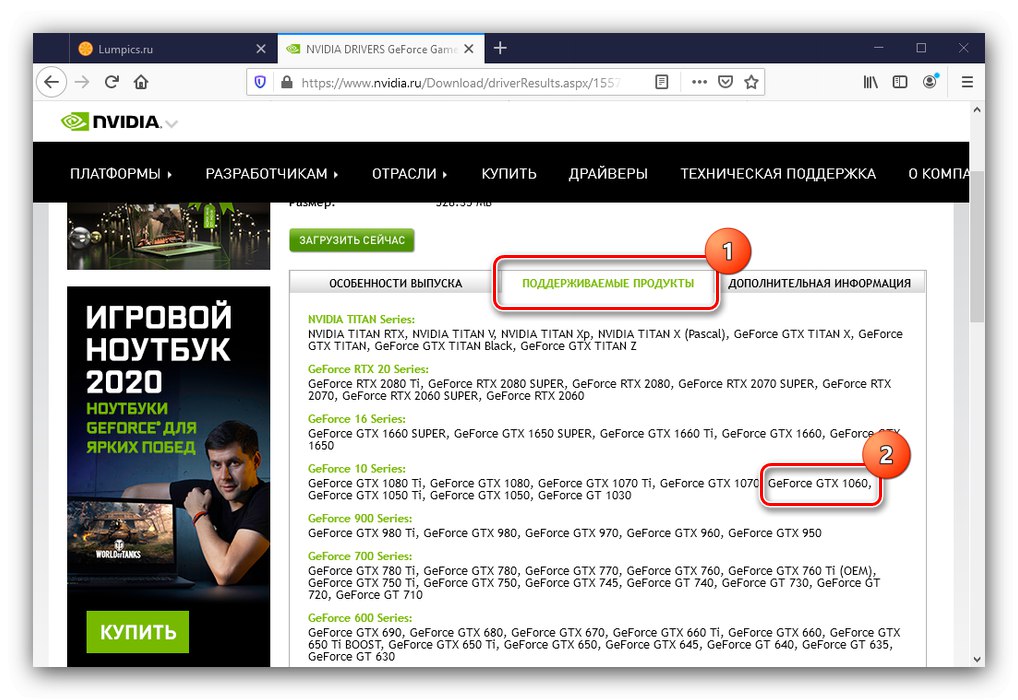View site security padlock info
This screenshot has height=700, width=1018.
pos(286,82)
